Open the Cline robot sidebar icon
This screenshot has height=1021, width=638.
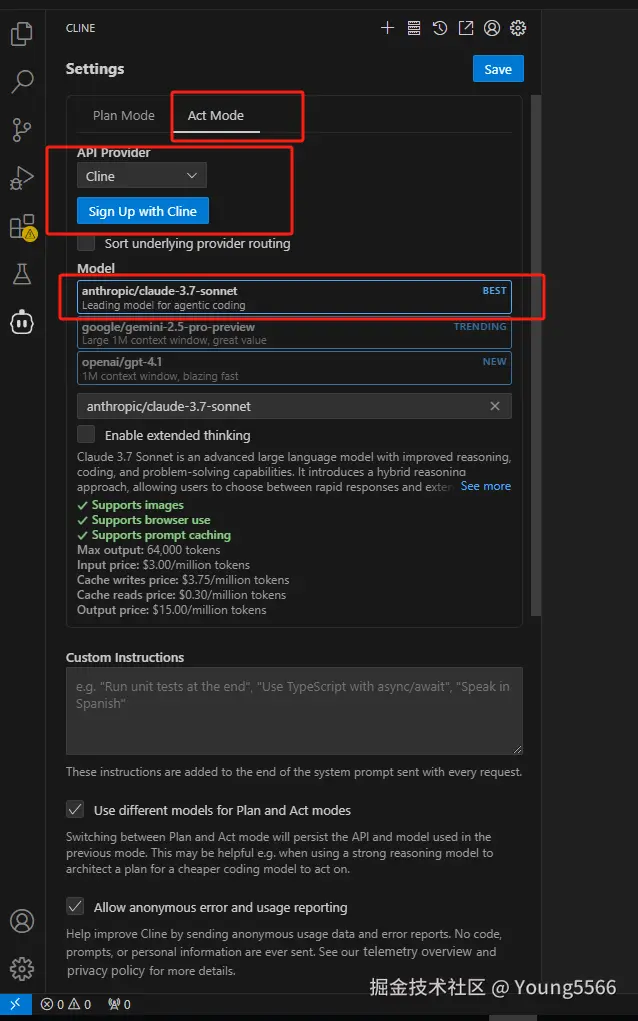(22, 321)
